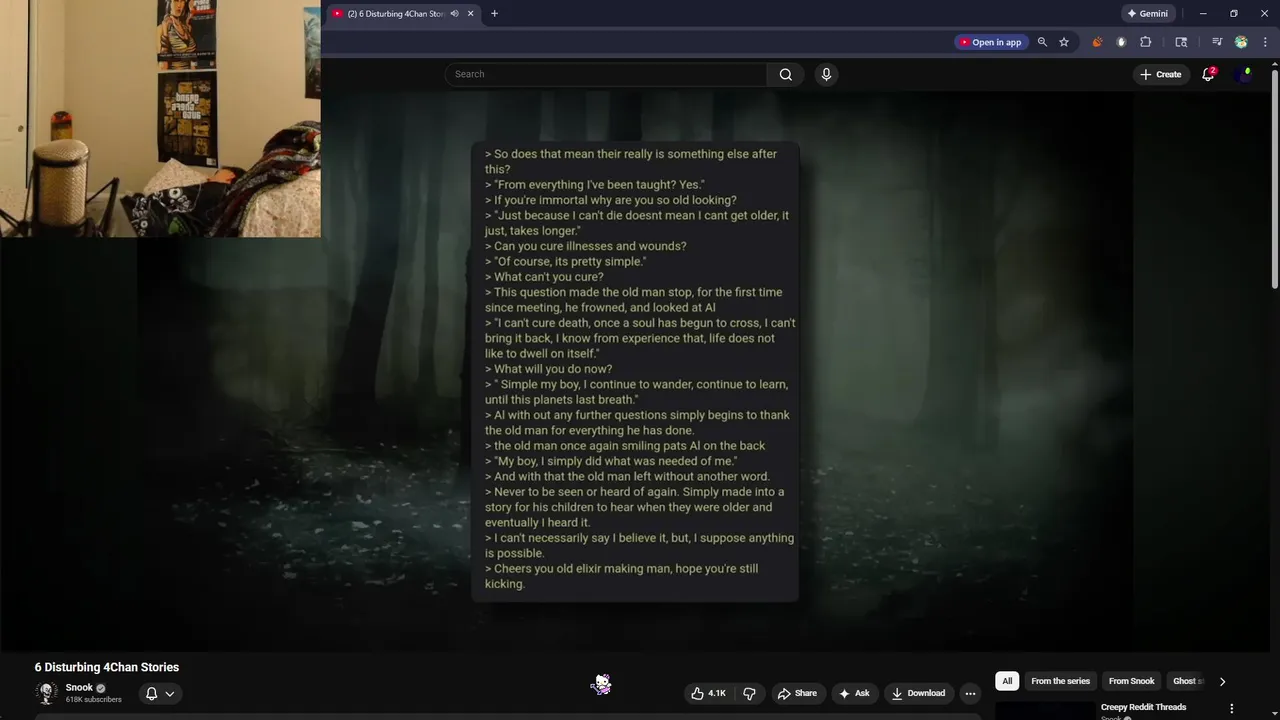Open Creepy Reddit Threads video options menu
The image size is (1280, 720).
(1231, 708)
